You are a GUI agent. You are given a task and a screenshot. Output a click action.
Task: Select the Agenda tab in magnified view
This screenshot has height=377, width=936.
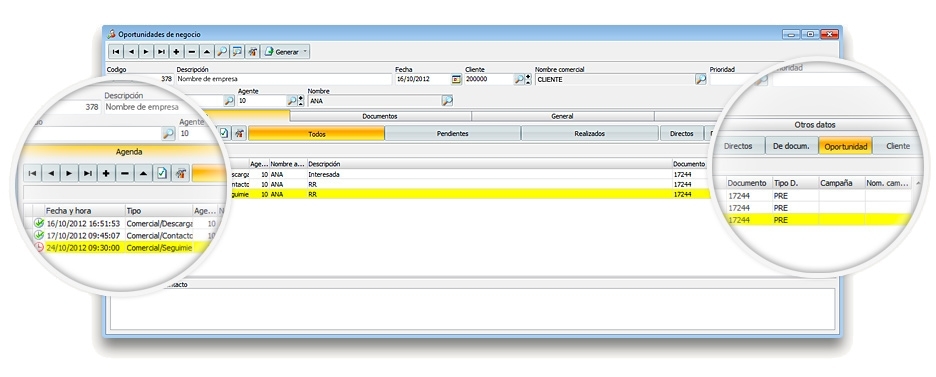click(x=128, y=152)
